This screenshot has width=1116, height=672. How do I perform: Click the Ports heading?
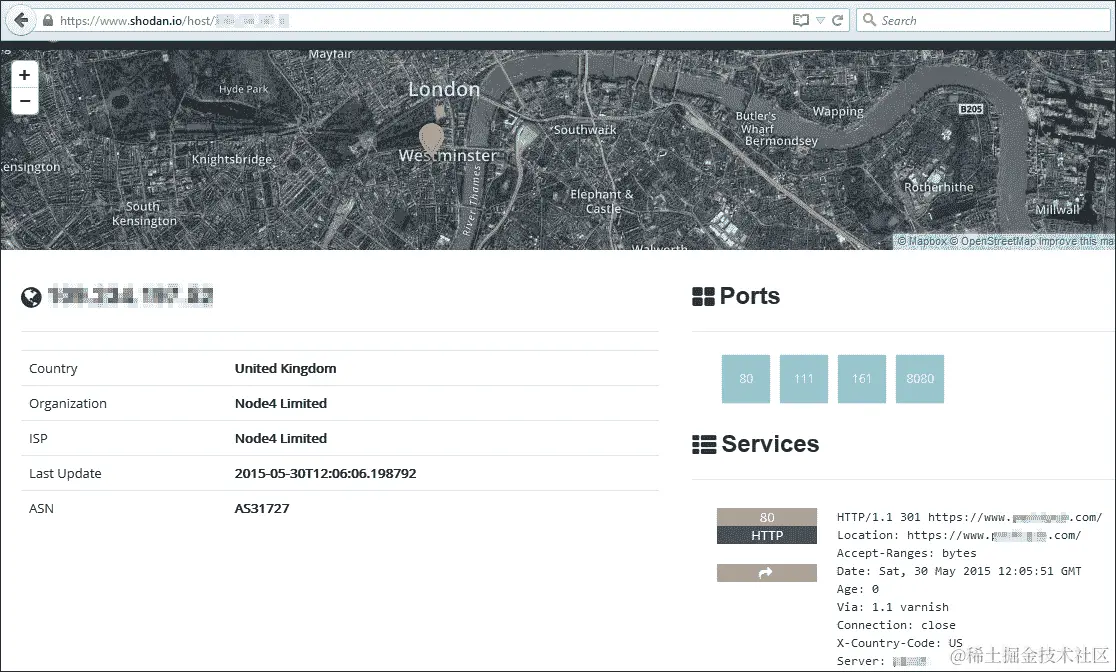tap(749, 296)
